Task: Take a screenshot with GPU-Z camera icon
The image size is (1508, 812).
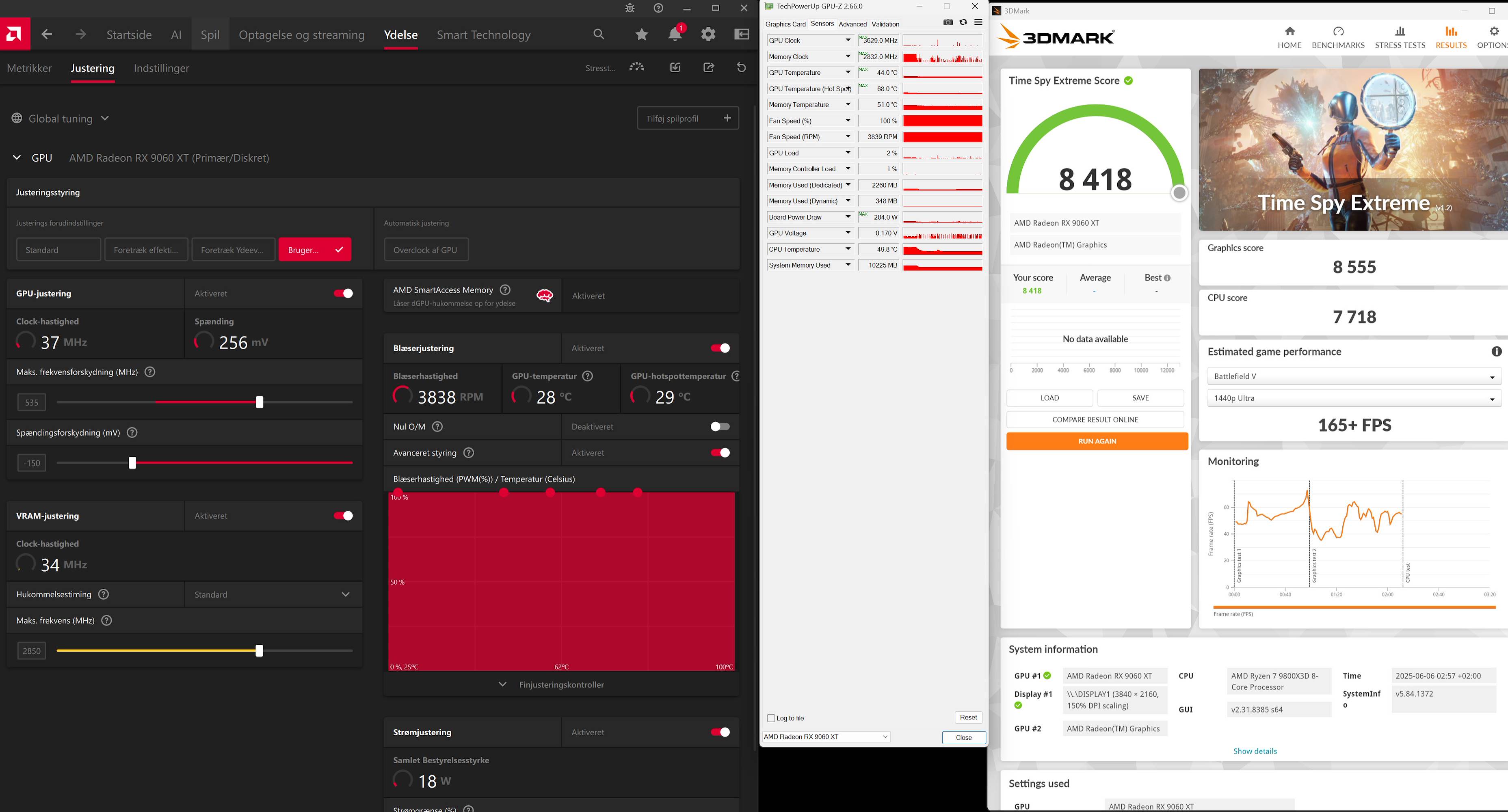Action: pyautogui.click(x=948, y=22)
